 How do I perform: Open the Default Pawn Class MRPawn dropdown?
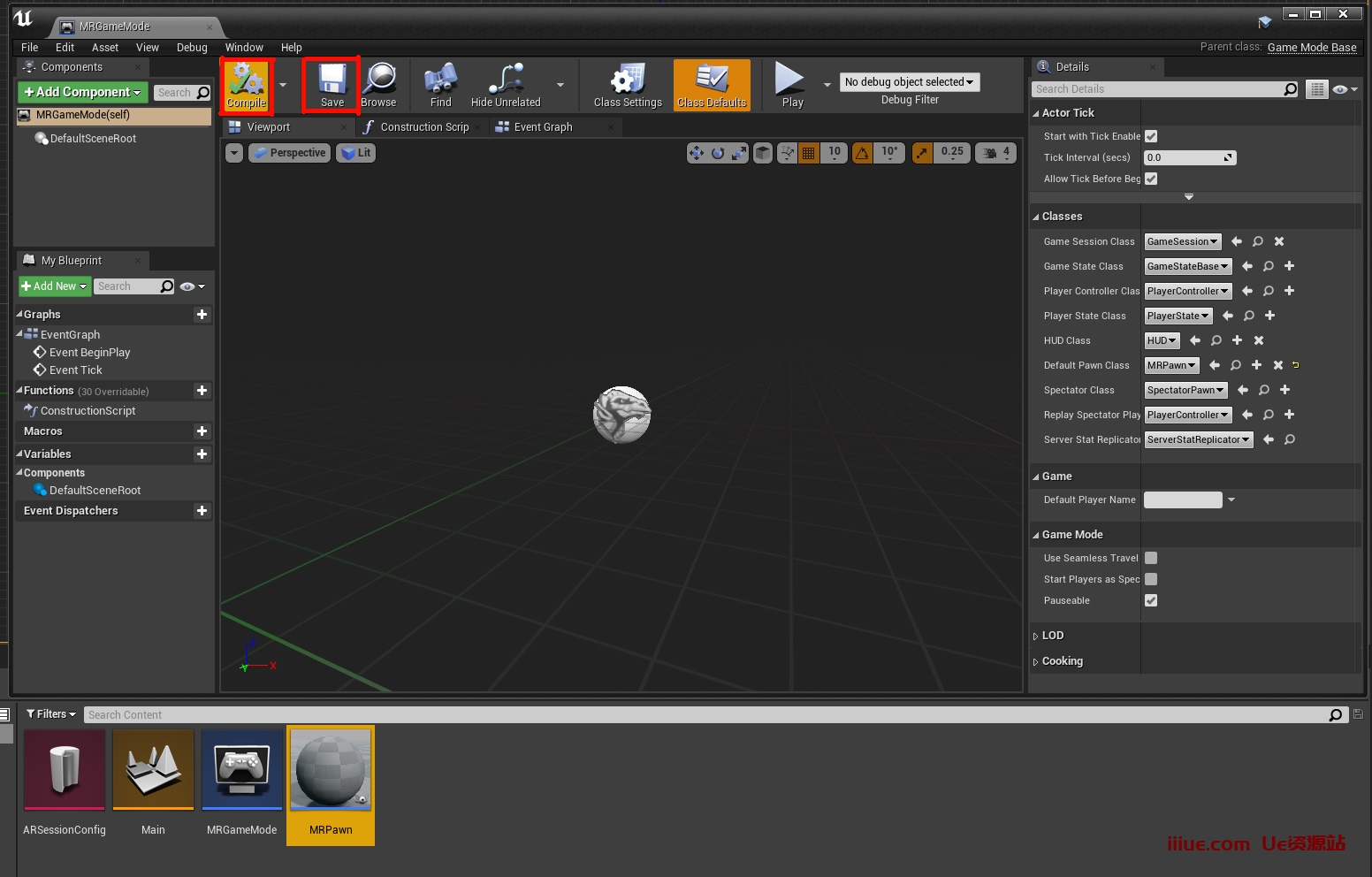point(1171,365)
